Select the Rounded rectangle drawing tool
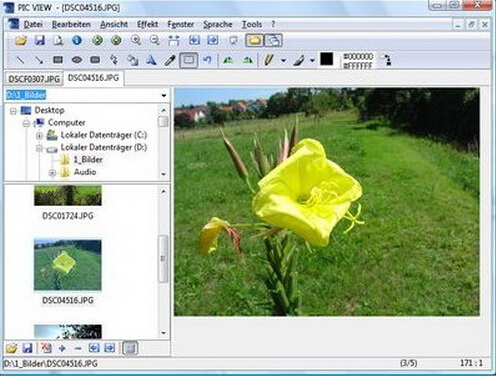 coord(95,60)
